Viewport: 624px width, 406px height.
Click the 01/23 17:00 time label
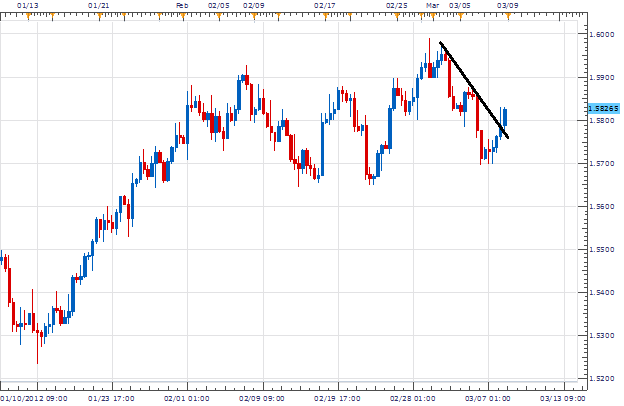tap(111, 398)
